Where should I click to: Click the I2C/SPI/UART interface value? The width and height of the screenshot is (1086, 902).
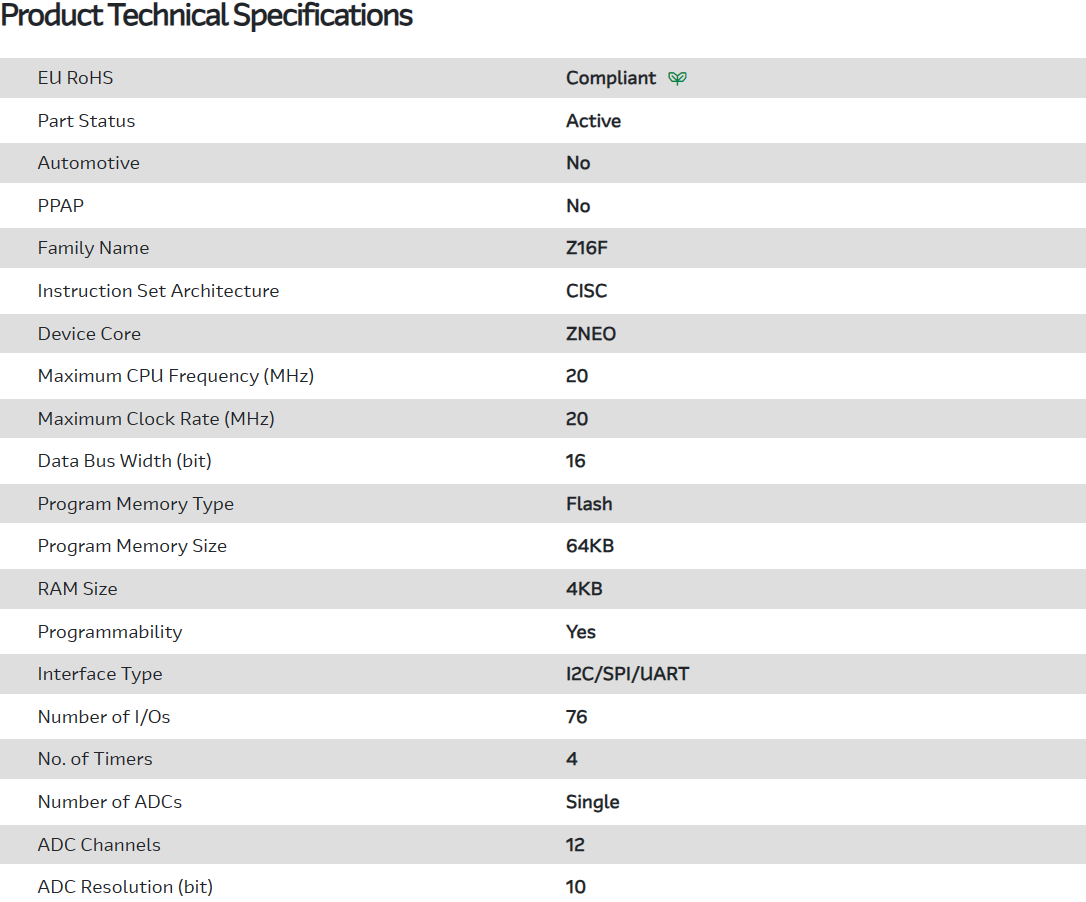tap(627, 674)
